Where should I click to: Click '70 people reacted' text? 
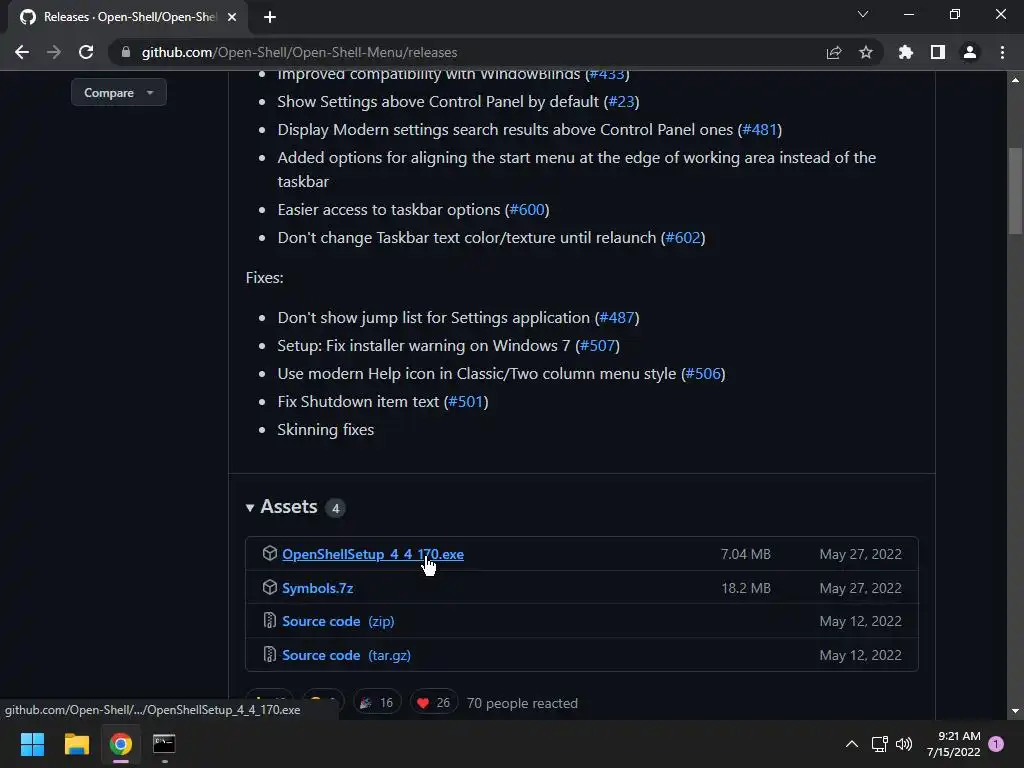click(x=522, y=703)
